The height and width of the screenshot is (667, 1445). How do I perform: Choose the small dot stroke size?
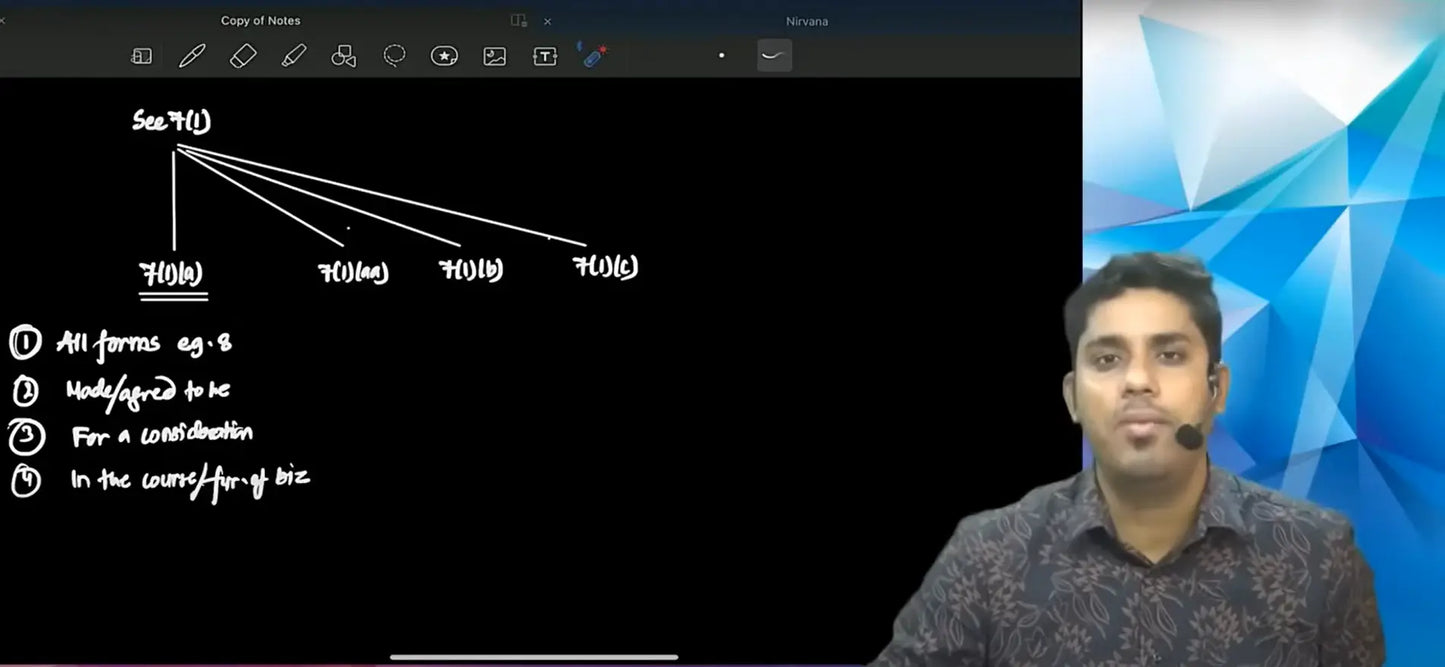tap(721, 56)
